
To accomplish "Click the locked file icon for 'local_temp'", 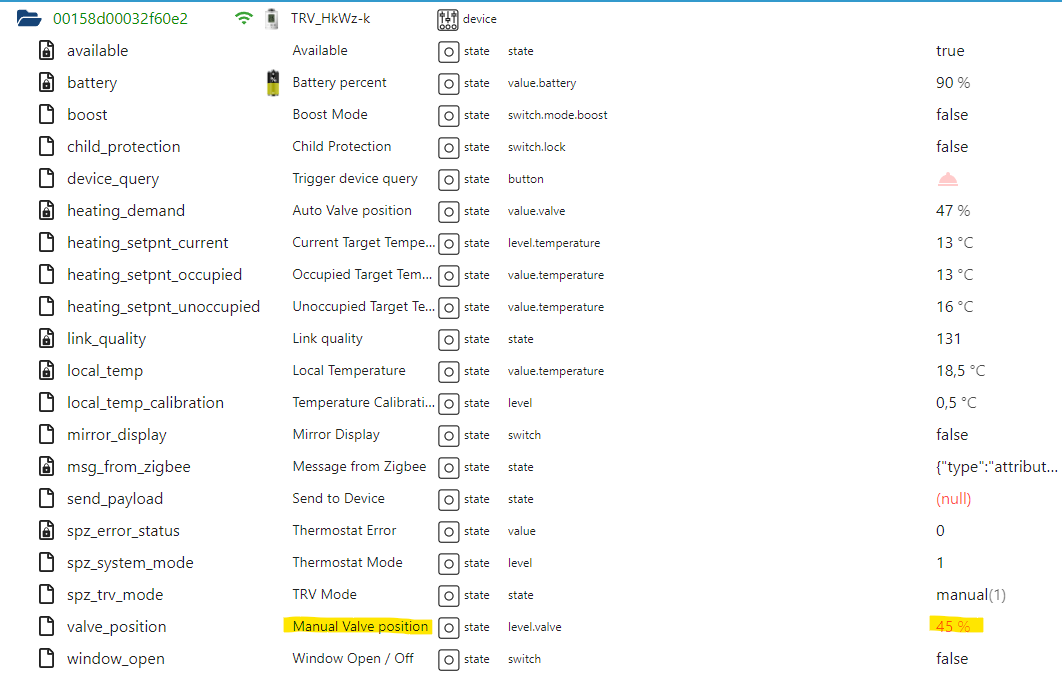I will 46,370.
